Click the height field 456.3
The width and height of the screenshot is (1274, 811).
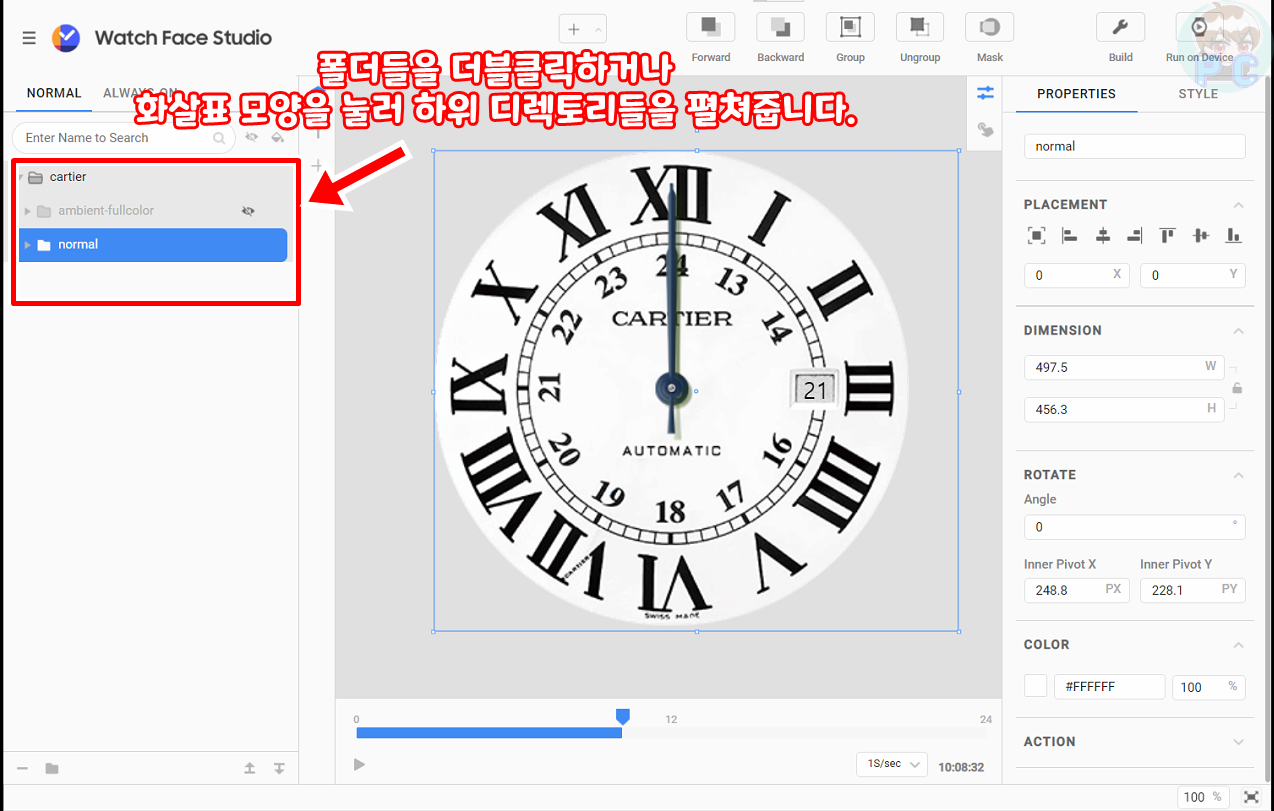(1125, 409)
